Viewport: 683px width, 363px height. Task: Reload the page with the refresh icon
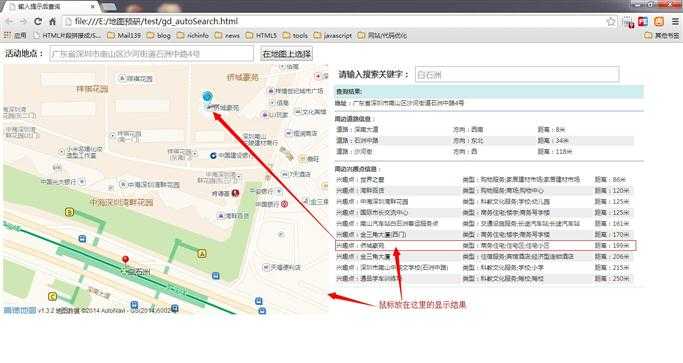[x=38, y=21]
